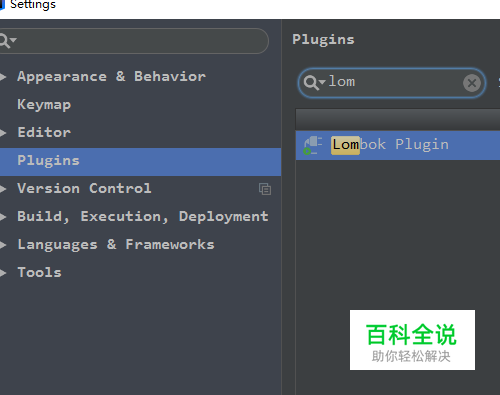Expand the Tools section arrow

(x=3, y=273)
